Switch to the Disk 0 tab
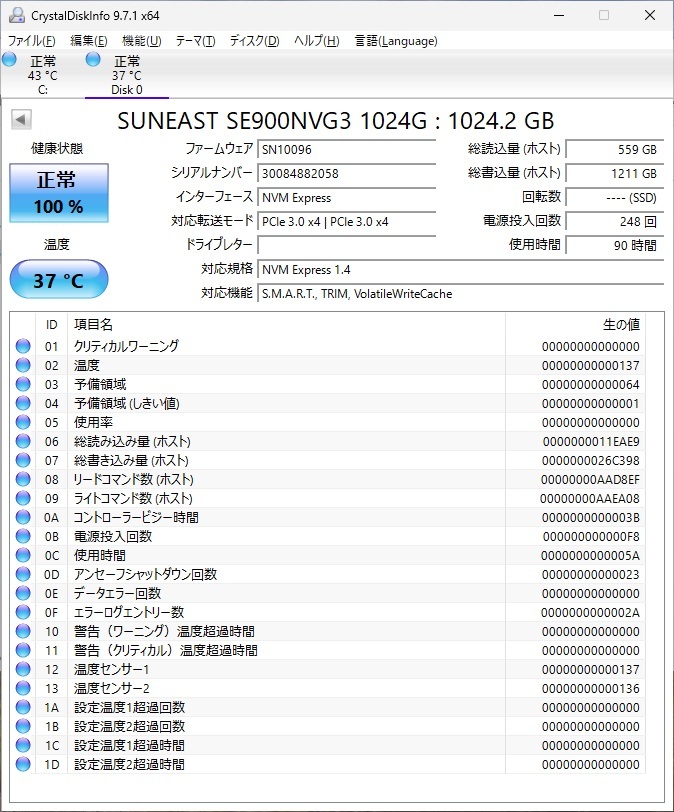Viewport: 674px width, 812px height. [x=127, y=75]
